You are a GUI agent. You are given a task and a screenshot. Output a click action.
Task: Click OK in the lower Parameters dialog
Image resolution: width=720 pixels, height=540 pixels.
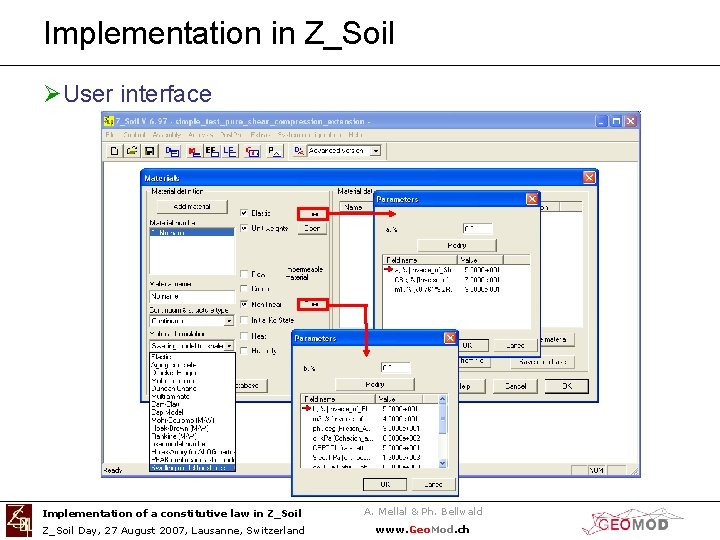[x=385, y=484]
